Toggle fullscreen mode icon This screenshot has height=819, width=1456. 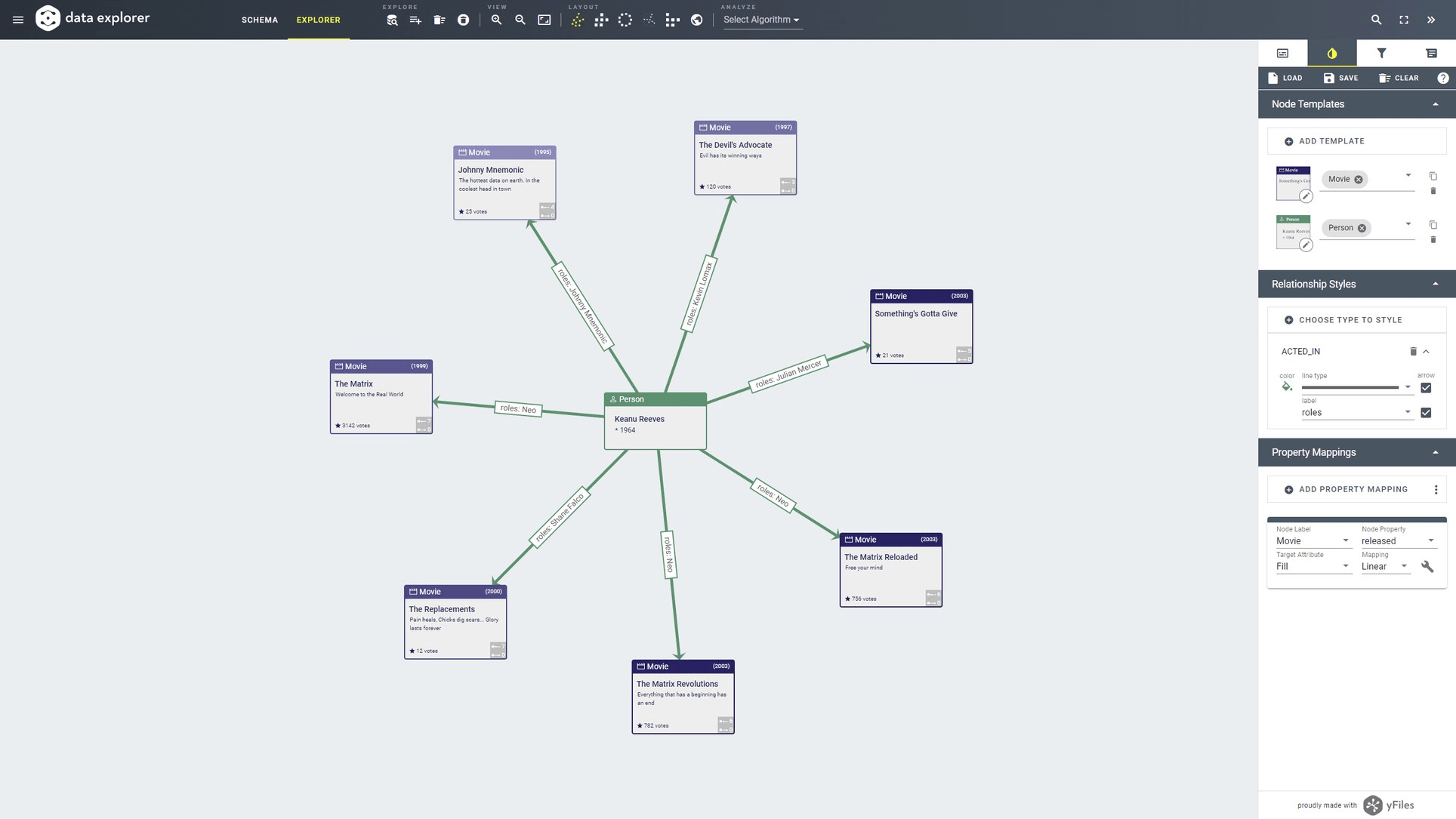pos(1404,20)
